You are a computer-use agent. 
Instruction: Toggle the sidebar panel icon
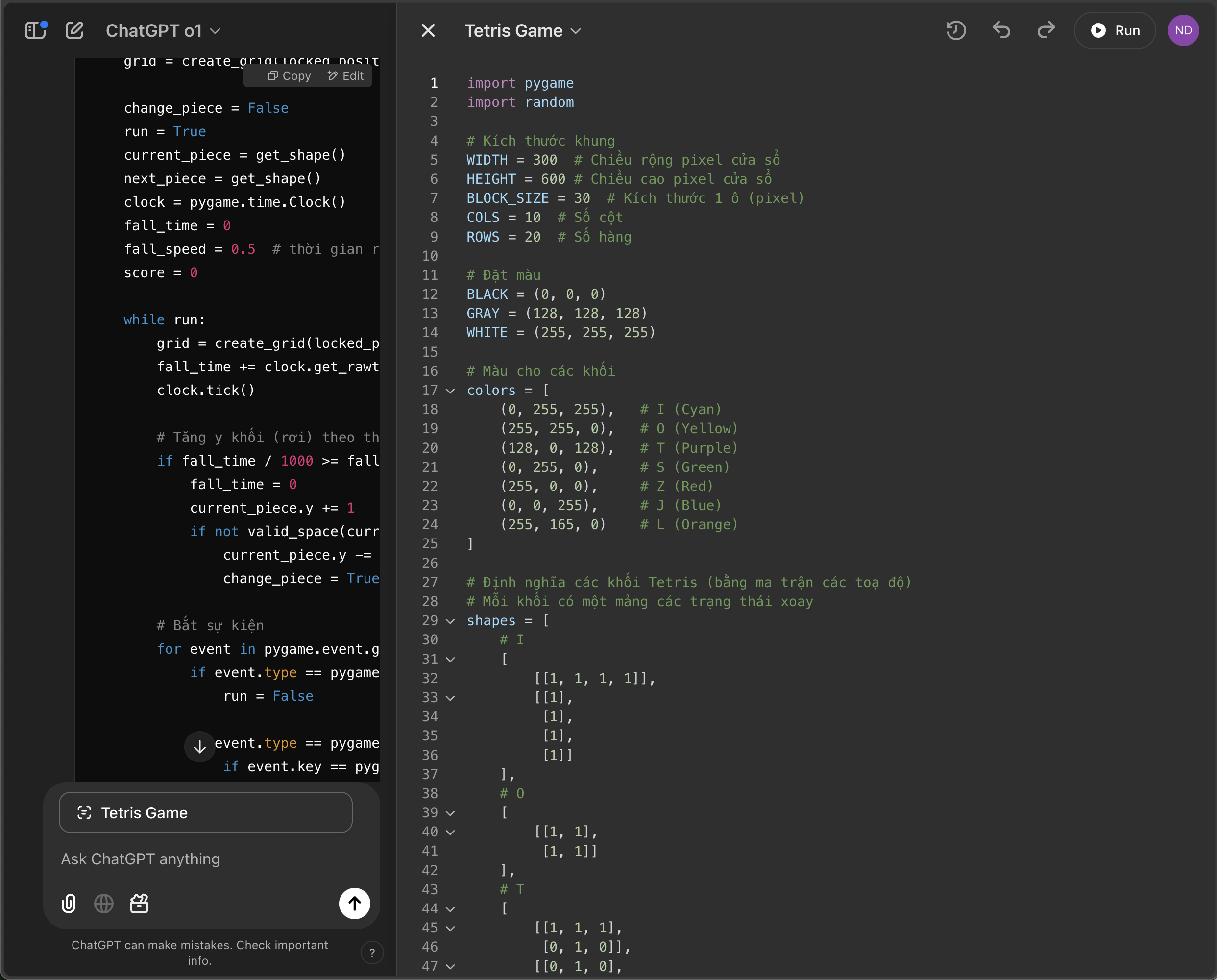[x=36, y=30]
